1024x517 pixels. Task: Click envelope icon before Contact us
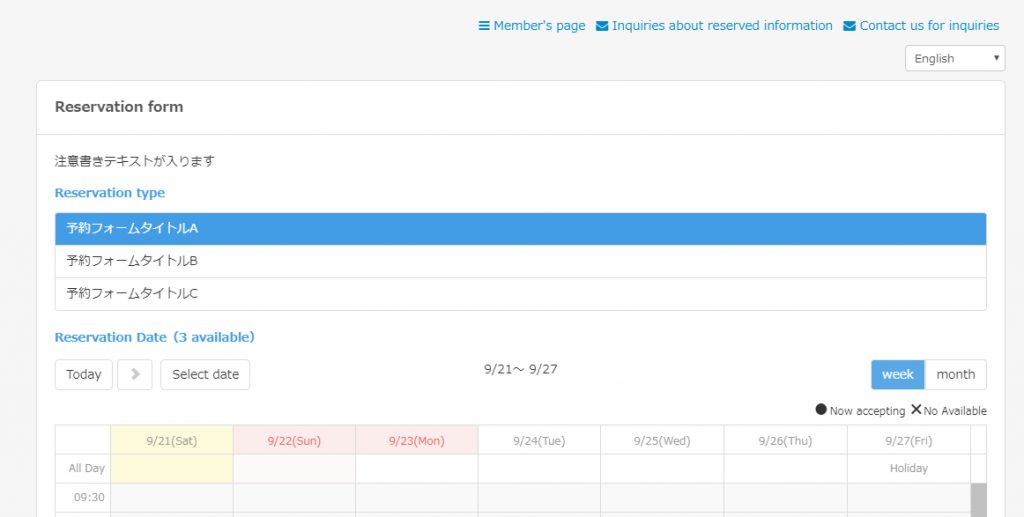[x=850, y=26]
